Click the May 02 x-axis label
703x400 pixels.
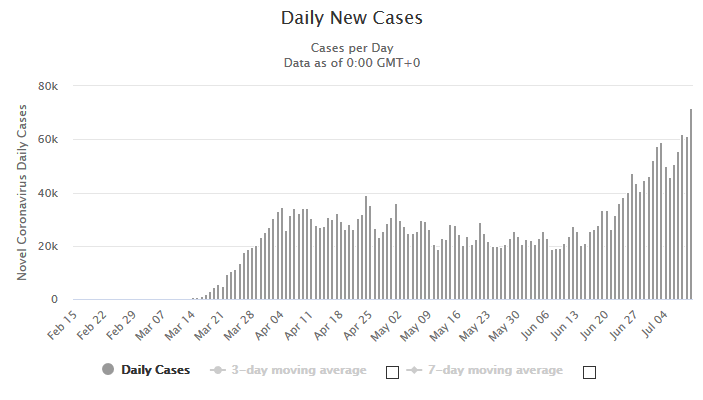pos(386,326)
